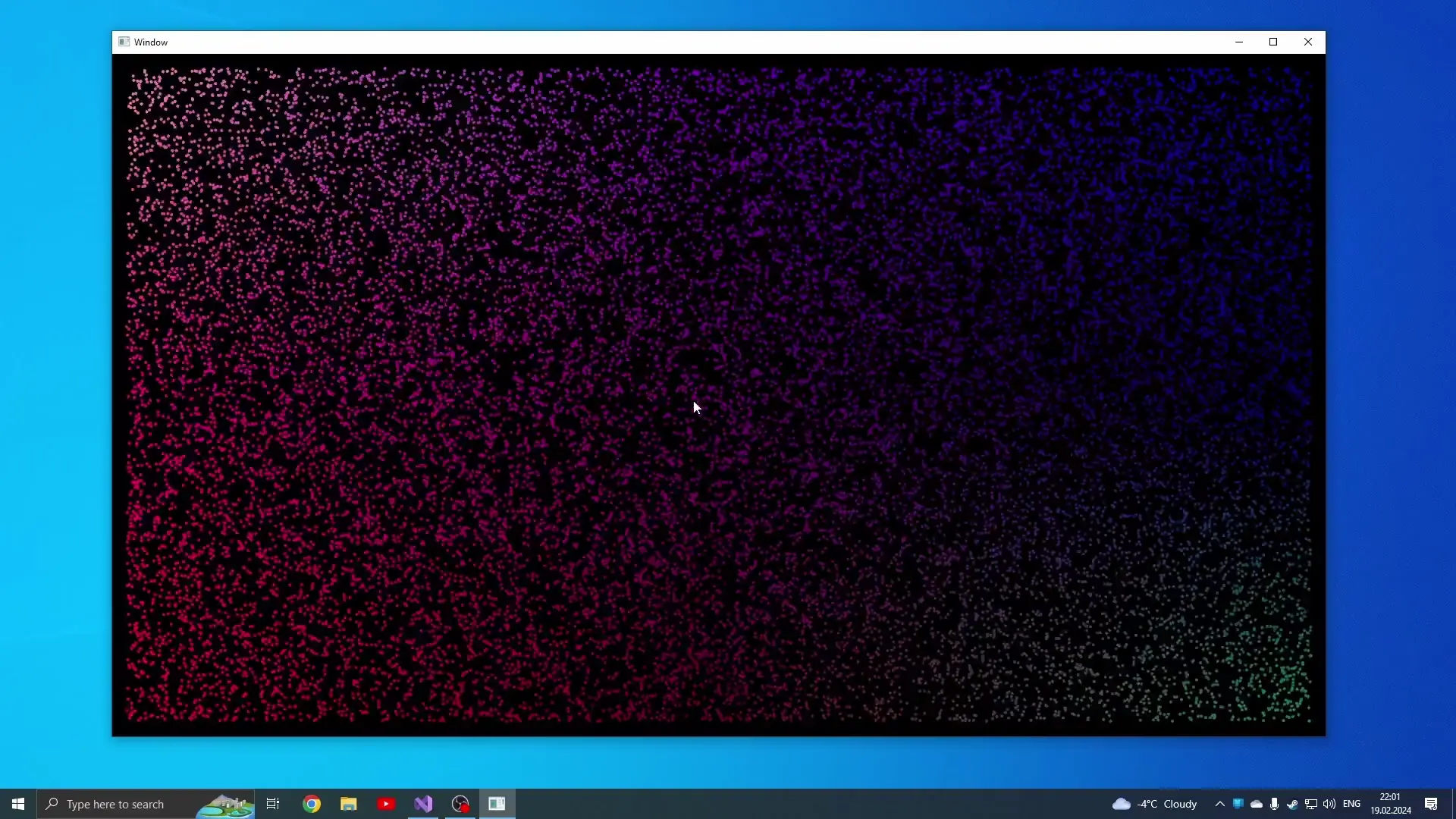Open the clock and calendar flyout

point(1390,803)
